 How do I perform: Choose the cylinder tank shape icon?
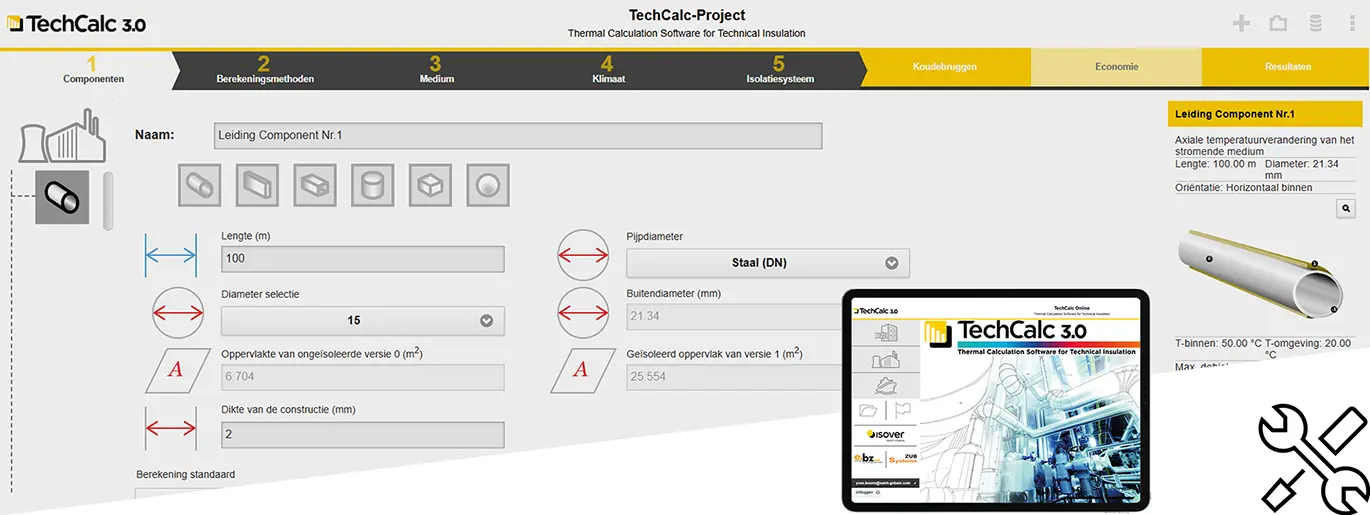(372, 185)
